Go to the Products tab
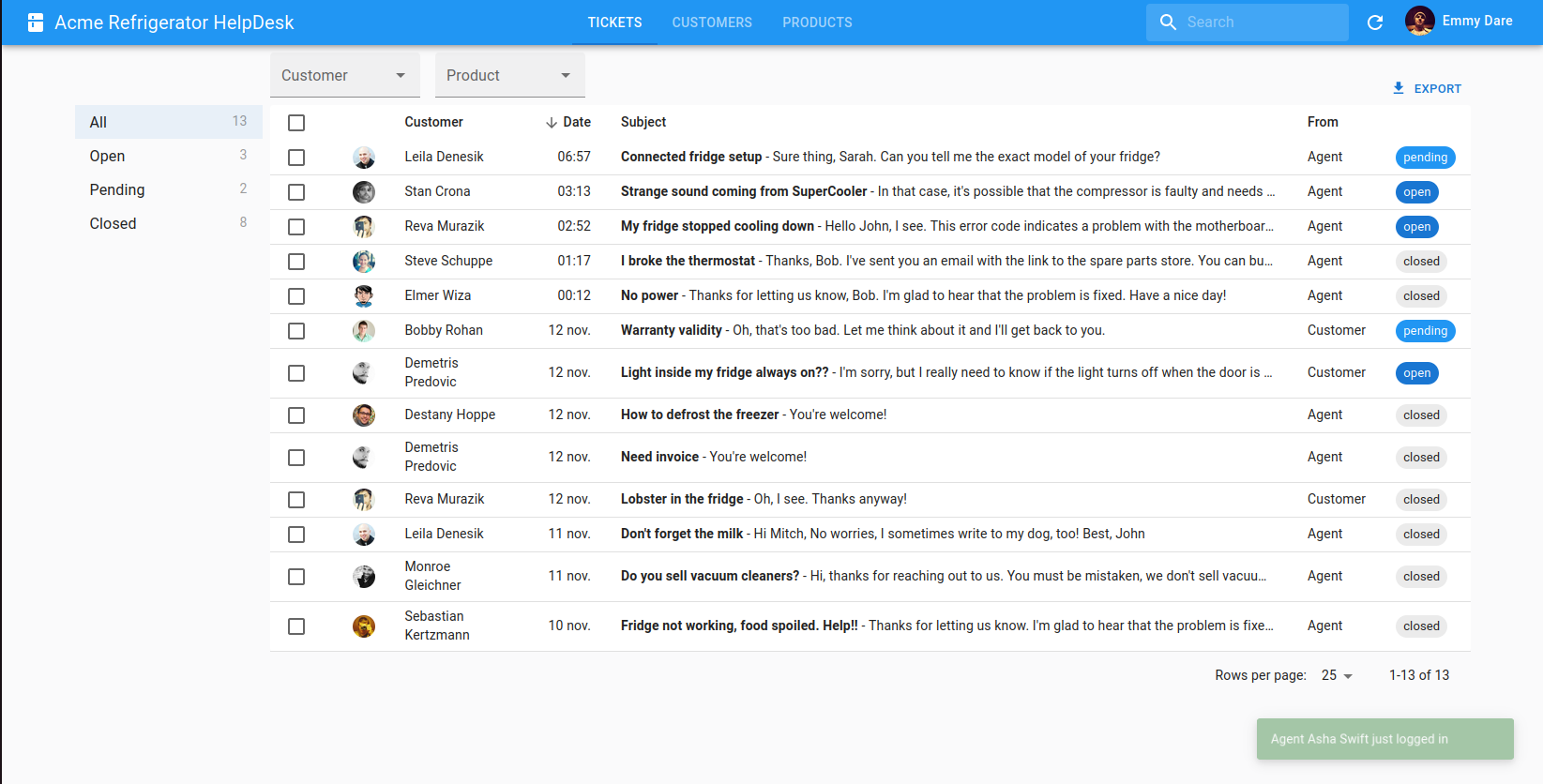 (x=817, y=23)
